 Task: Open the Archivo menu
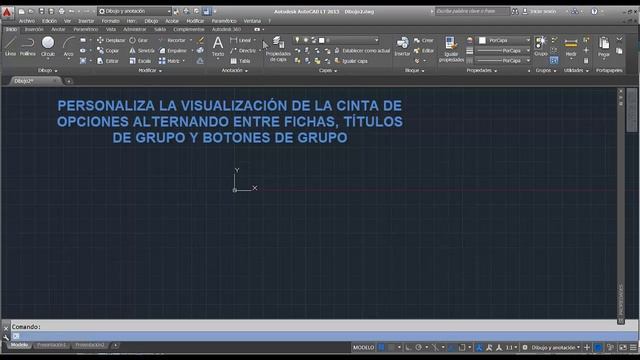[27, 21]
